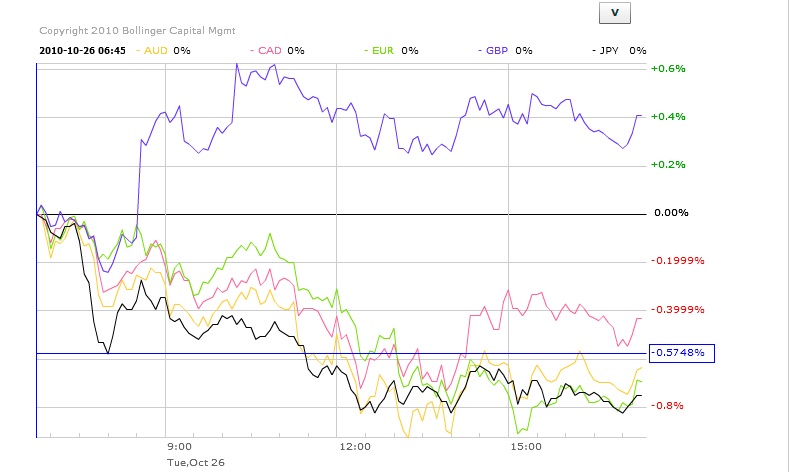Screen dimensions: 789x472
Task: Toggle the CAD series legend entry
Action: tap(269, 49)
